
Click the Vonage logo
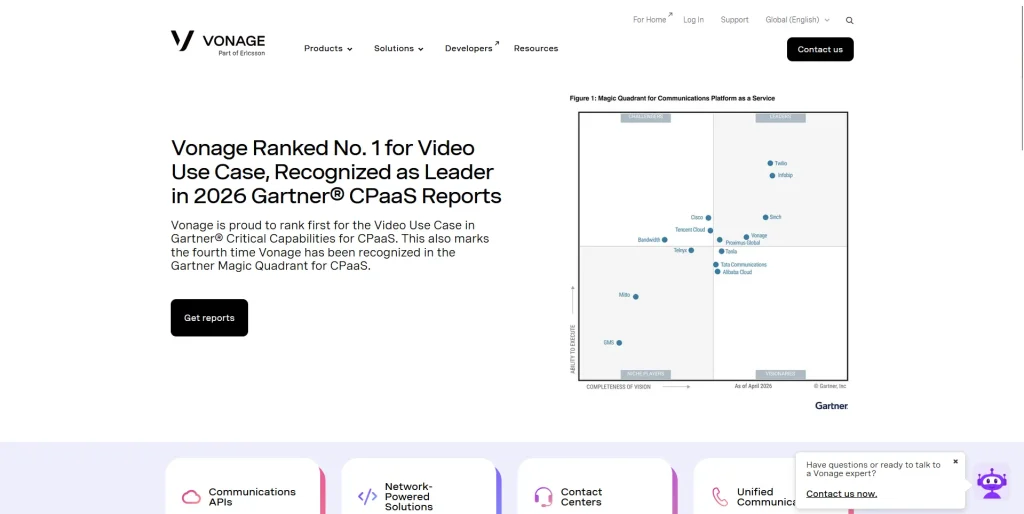pyautogui.click(x=218, y=43)
